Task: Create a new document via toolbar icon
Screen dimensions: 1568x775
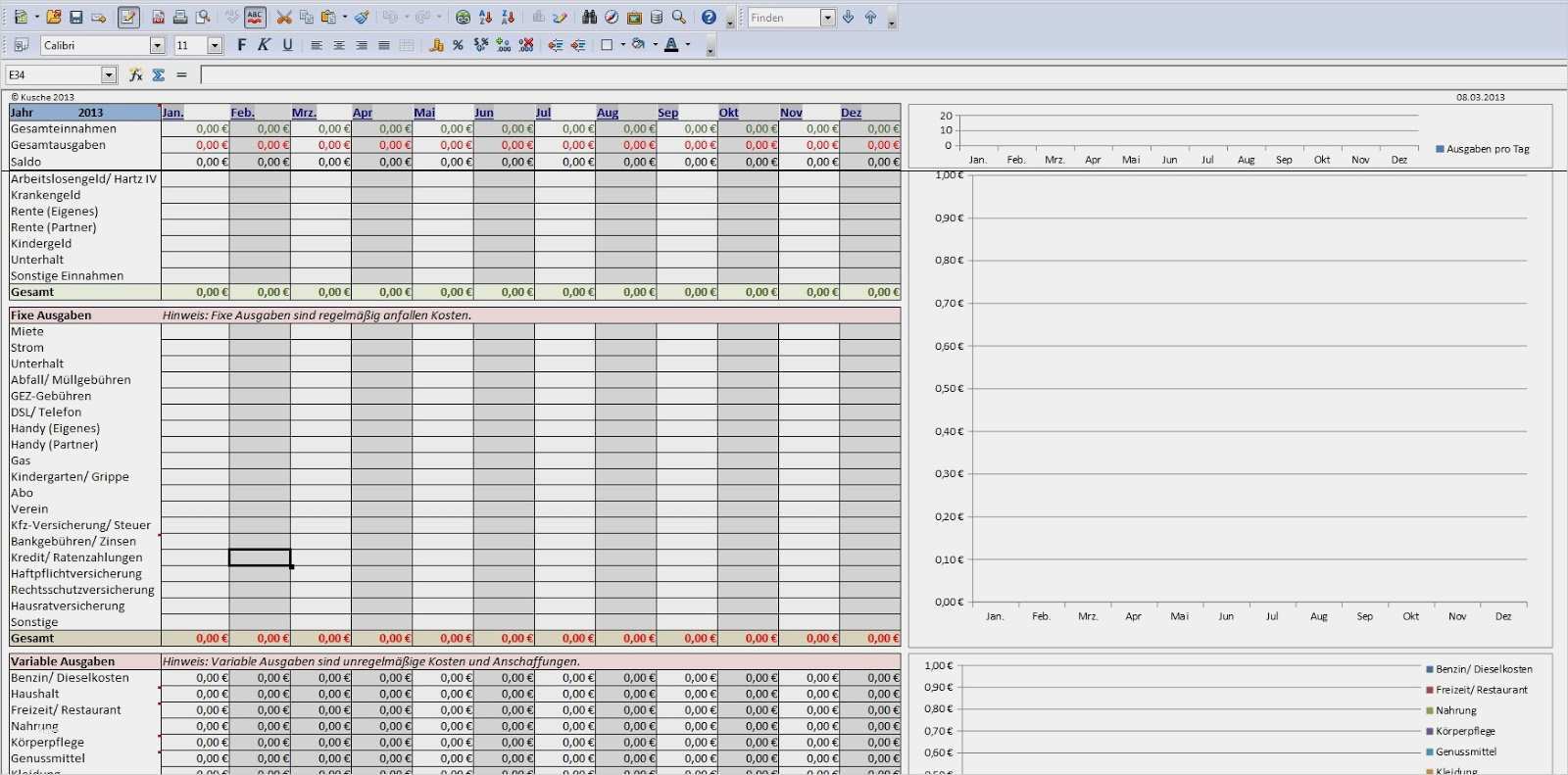Action: [x=21, y=18]
